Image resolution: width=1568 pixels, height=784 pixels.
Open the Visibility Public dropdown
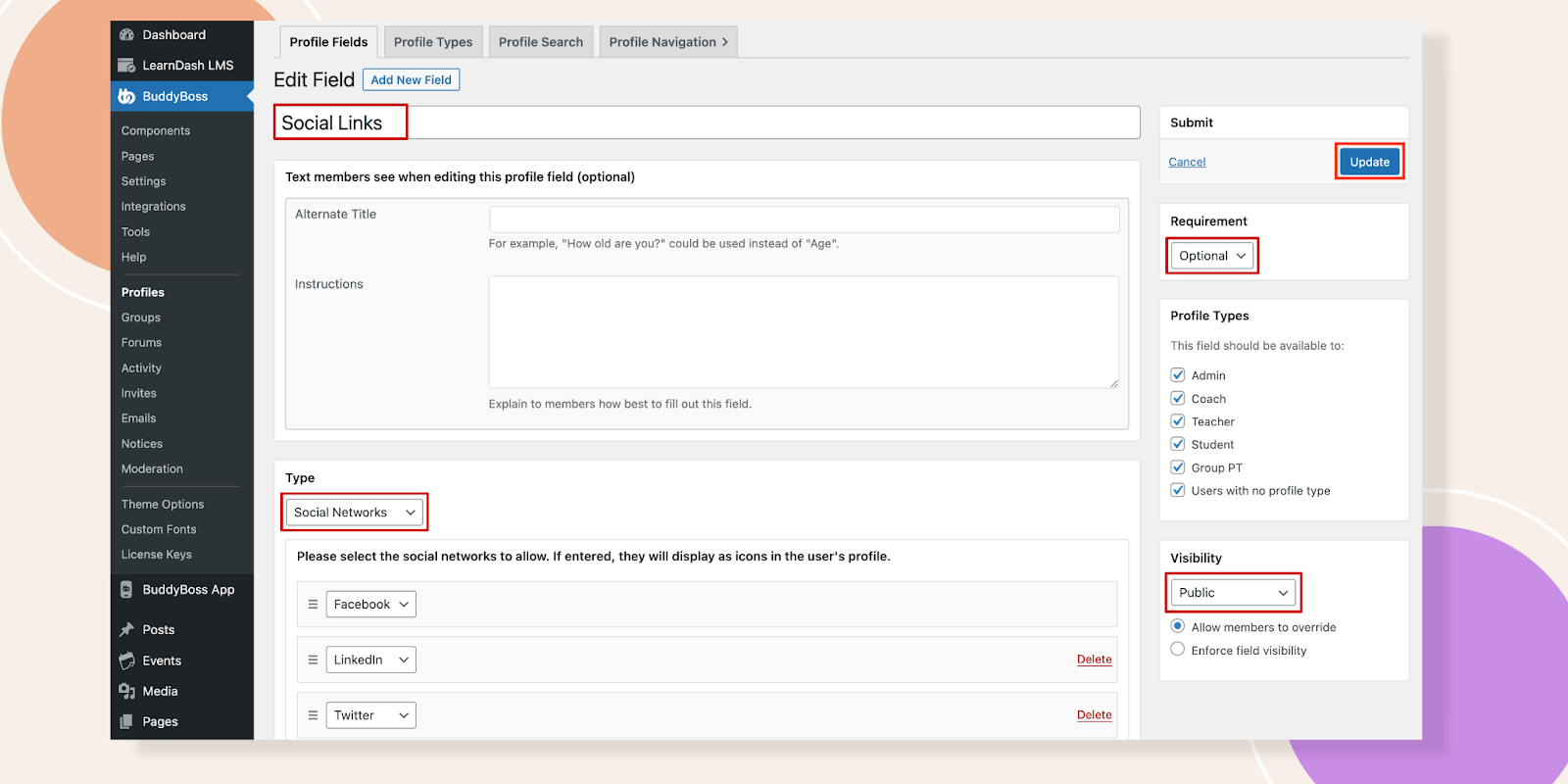point(1233,593)
